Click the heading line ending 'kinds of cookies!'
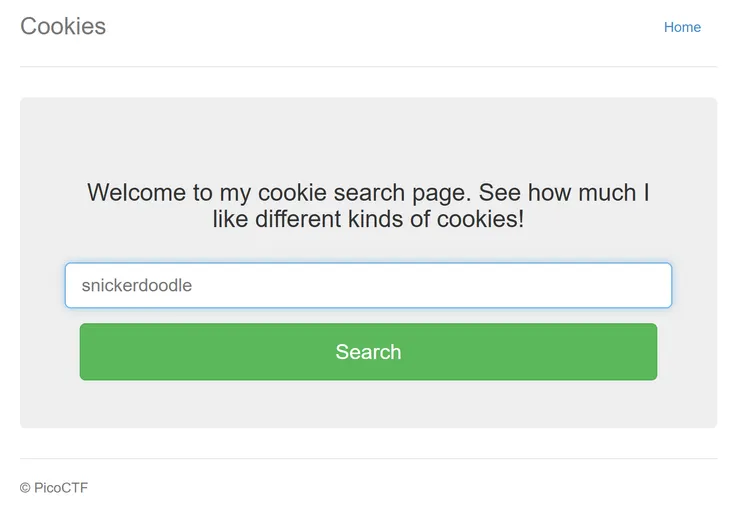This screenshot has width=740, height=507. (x=368, y=219)
